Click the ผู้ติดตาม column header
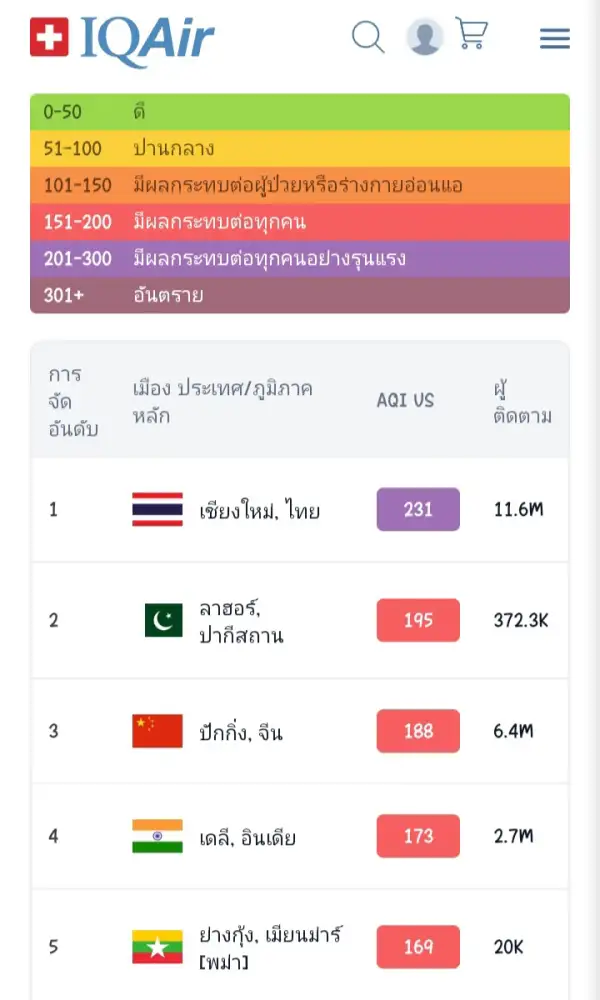600x1000 pixels. 522,402
